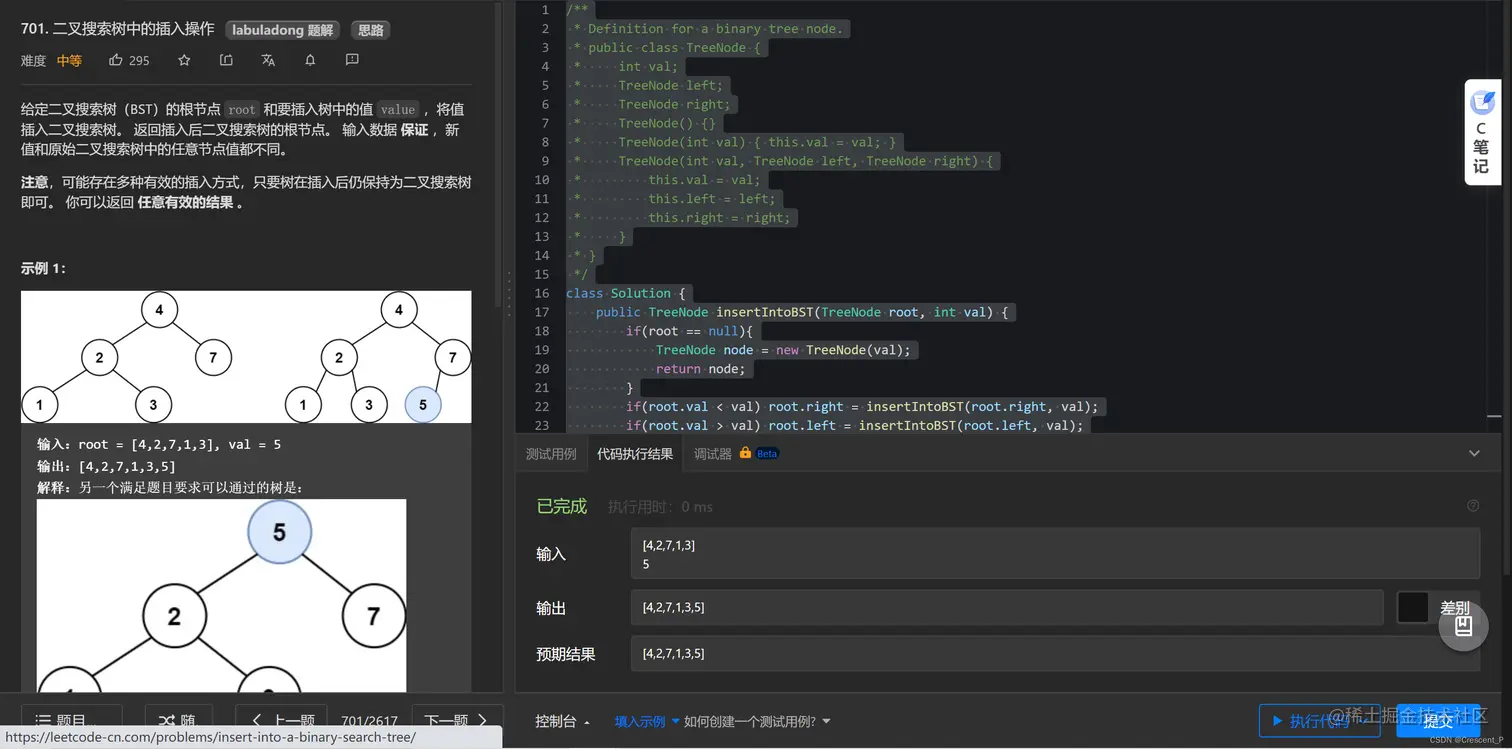Open the feedback comment icon
The width and height of the screenshot is (1512, 749).
[352, 60]
